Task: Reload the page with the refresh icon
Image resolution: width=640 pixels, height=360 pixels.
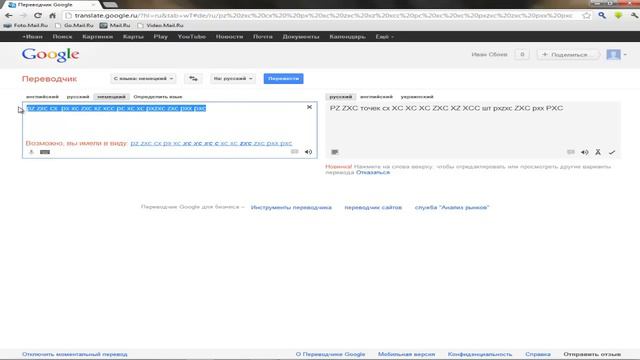Action: [38, 16]
